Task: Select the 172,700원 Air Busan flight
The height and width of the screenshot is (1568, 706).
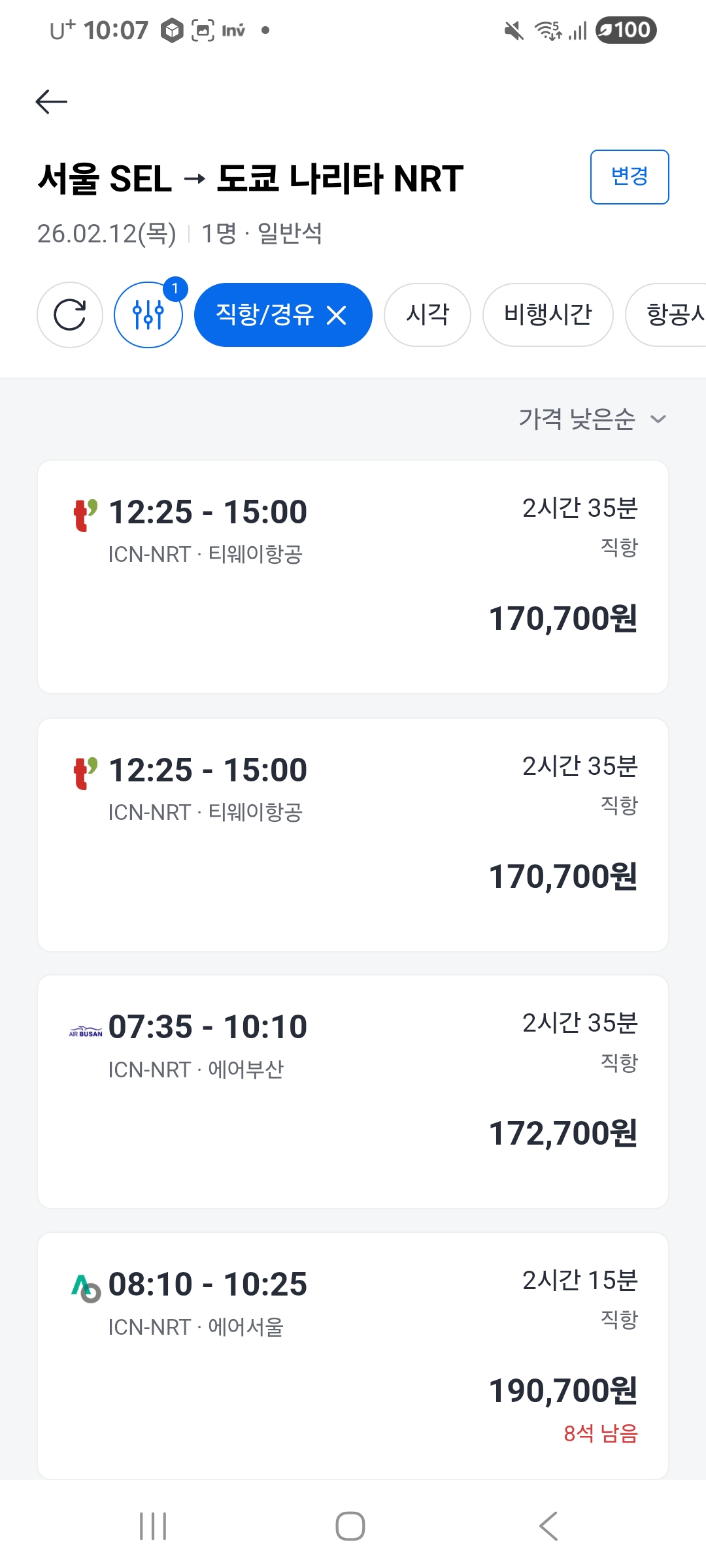Action: (x=353, y=1091)
